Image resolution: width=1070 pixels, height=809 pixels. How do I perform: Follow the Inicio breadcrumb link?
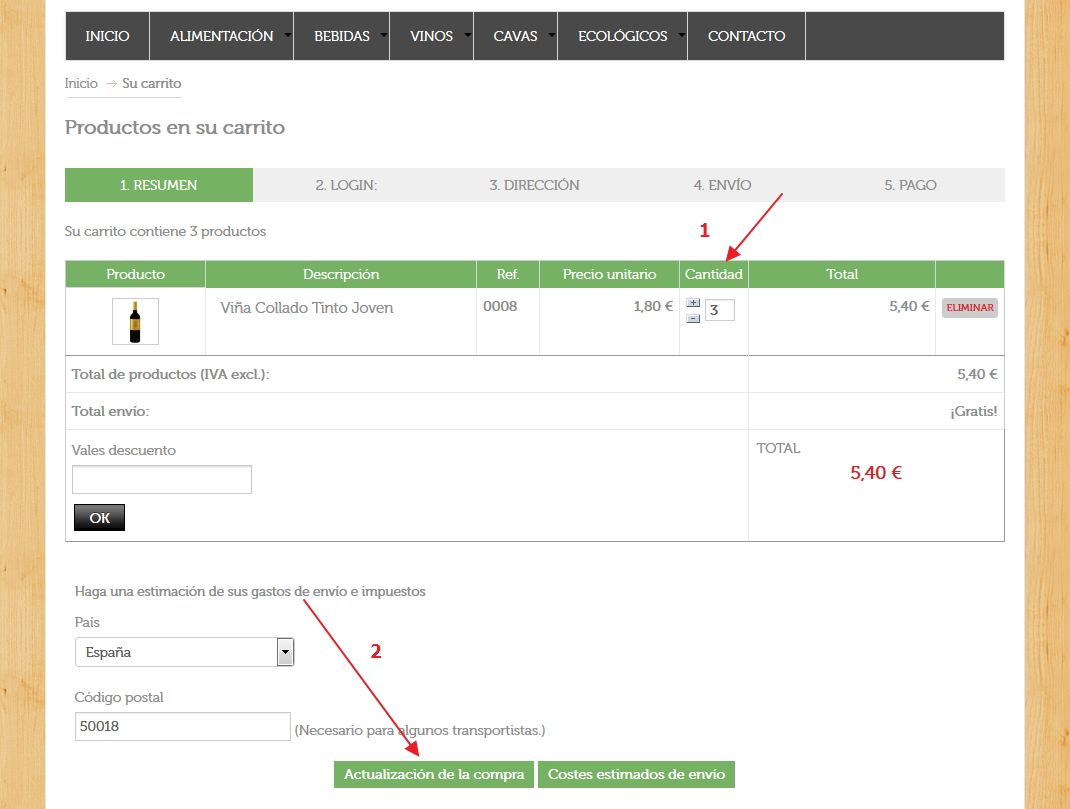tap(81, 83)
